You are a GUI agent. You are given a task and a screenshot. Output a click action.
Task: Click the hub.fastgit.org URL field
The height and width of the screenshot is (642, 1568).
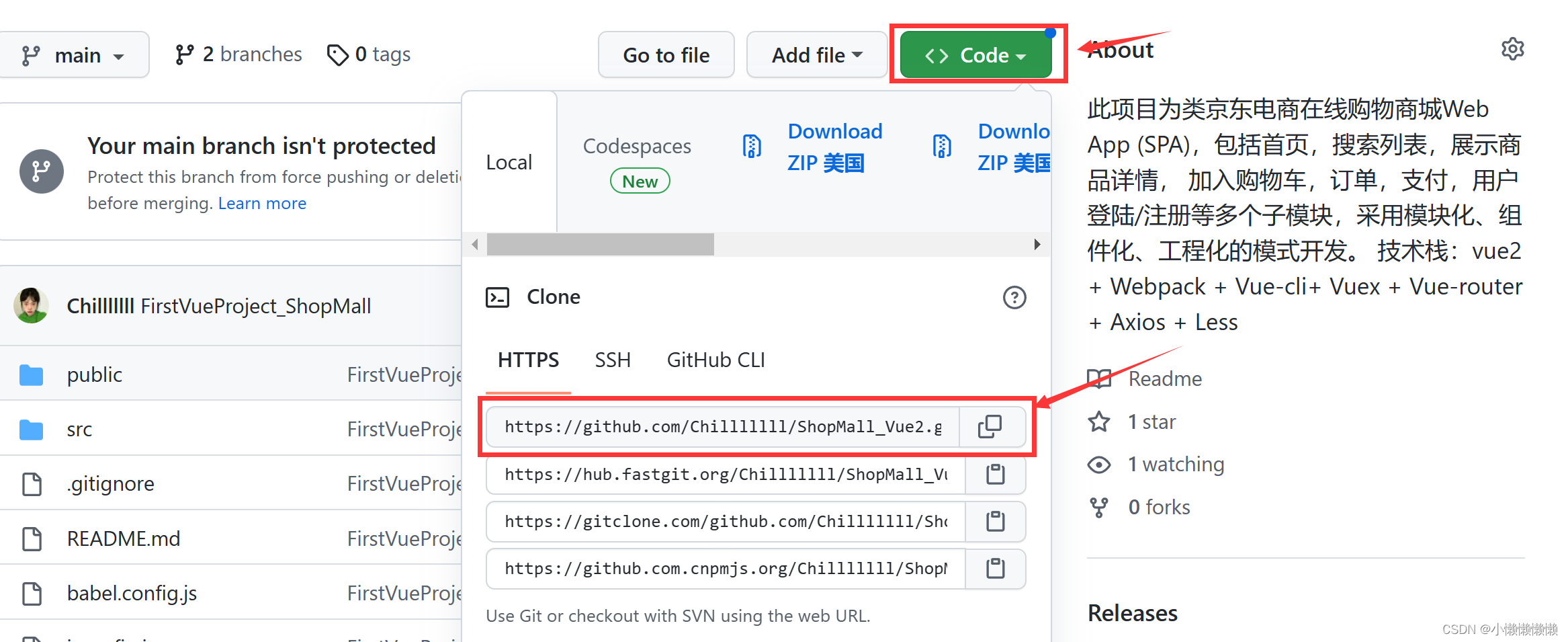click(x=726, y=475)
